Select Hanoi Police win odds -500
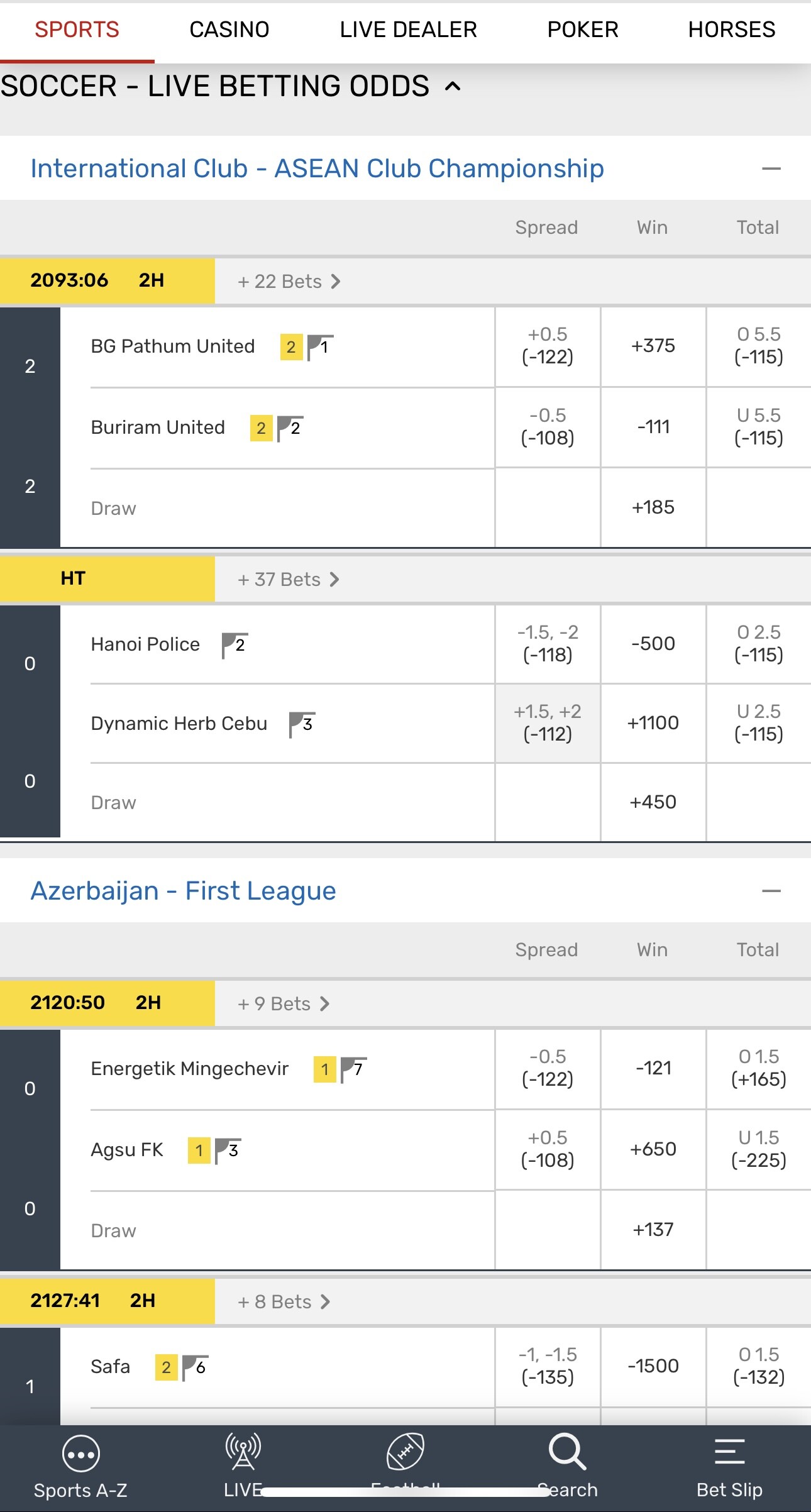This screenshot has width=811, height=1512. pos(653,644)
